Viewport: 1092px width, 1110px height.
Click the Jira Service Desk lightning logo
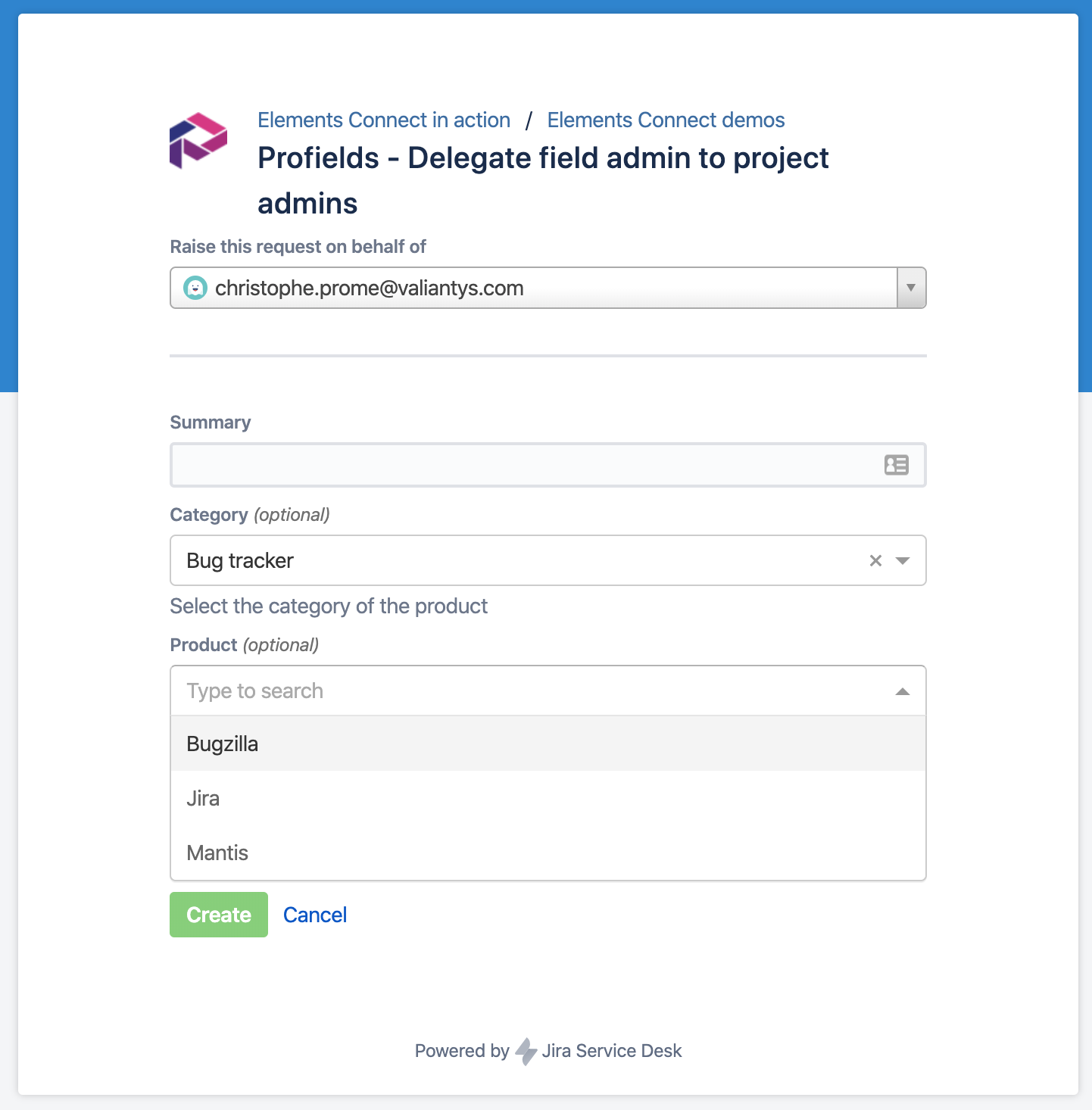pyautogui.click(x=526, y=1051)
